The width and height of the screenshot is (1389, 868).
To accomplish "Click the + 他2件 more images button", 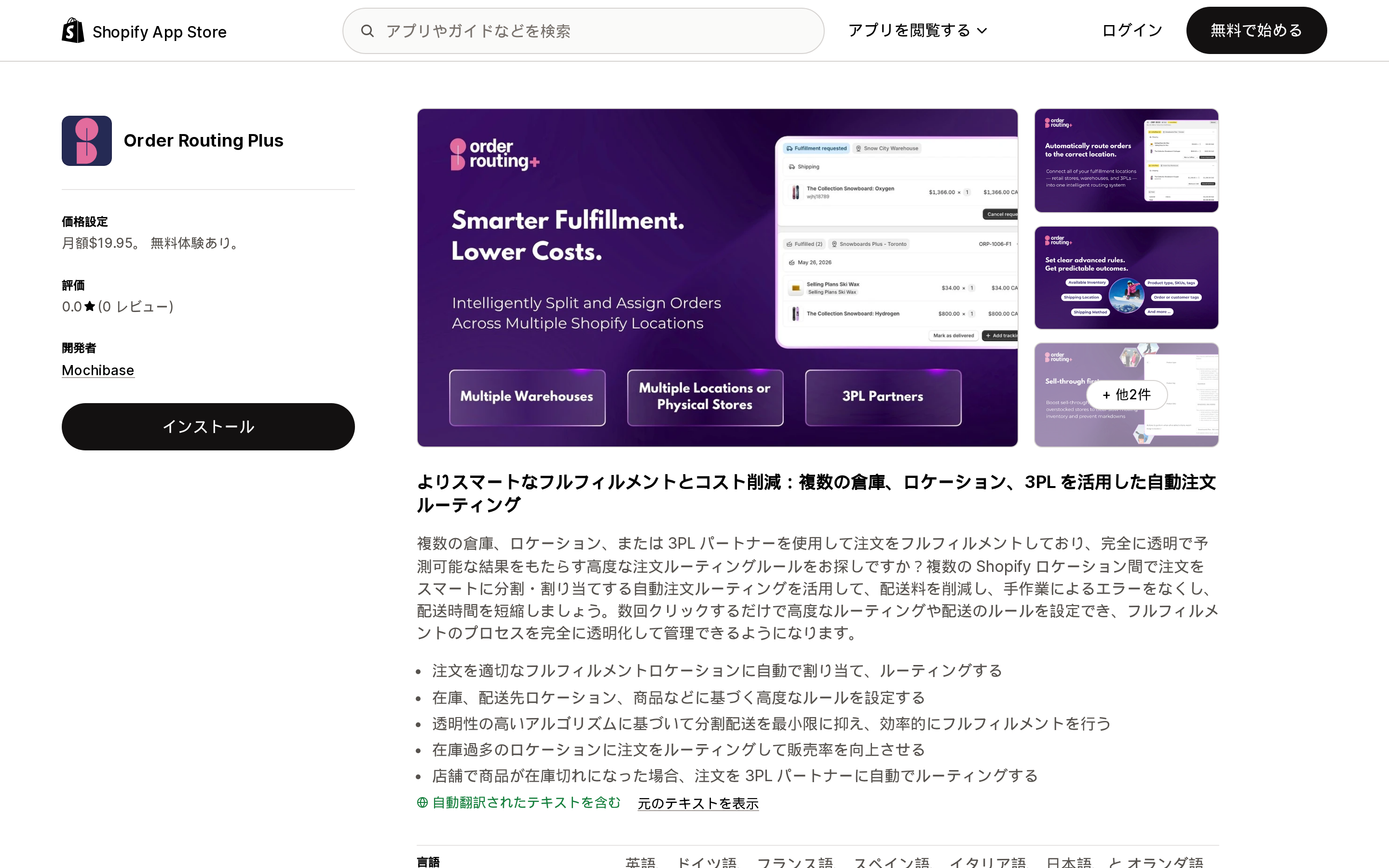I will point(1126,394).
